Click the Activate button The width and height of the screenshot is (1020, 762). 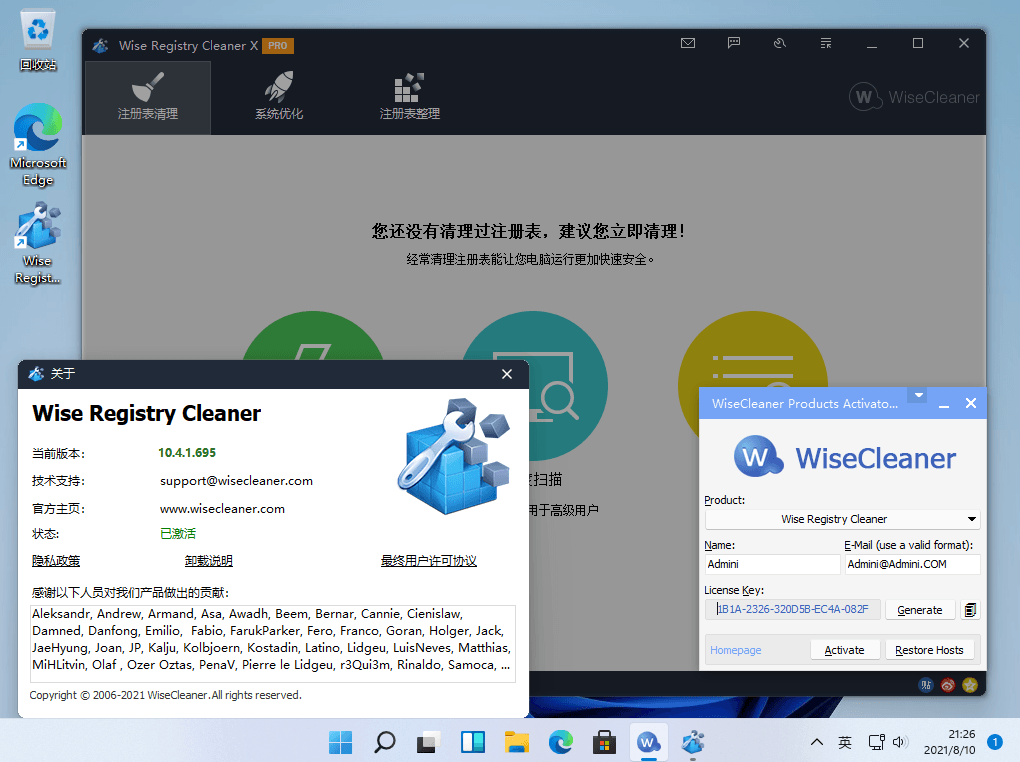click(844, 650)
